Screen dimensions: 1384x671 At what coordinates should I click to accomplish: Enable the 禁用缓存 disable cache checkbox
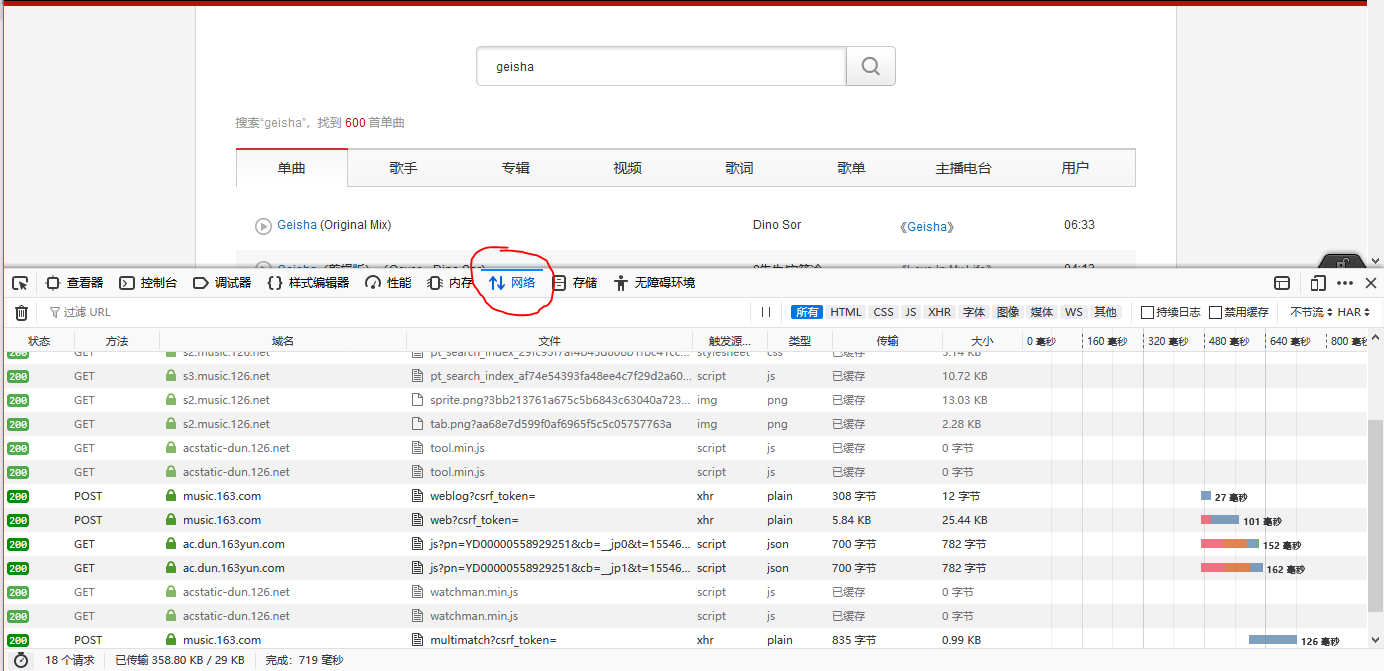[1215, 312]
